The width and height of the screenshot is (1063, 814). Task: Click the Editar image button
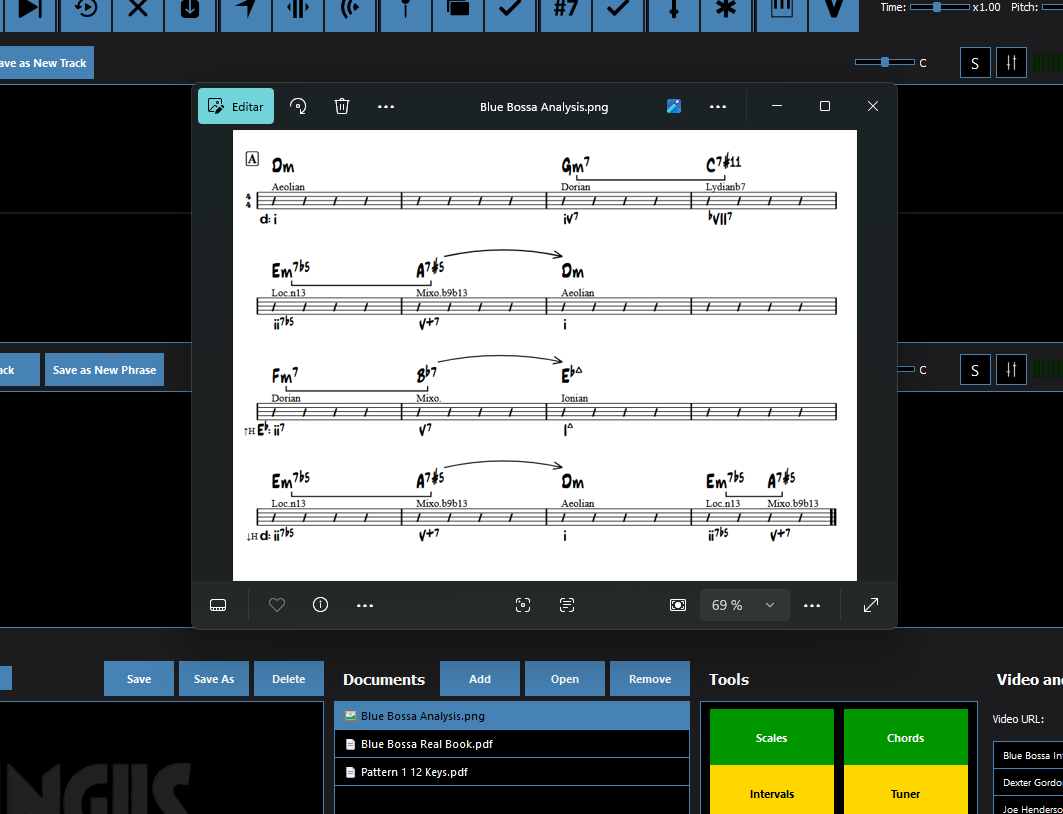pyautogui.click(x=236, y=106)
